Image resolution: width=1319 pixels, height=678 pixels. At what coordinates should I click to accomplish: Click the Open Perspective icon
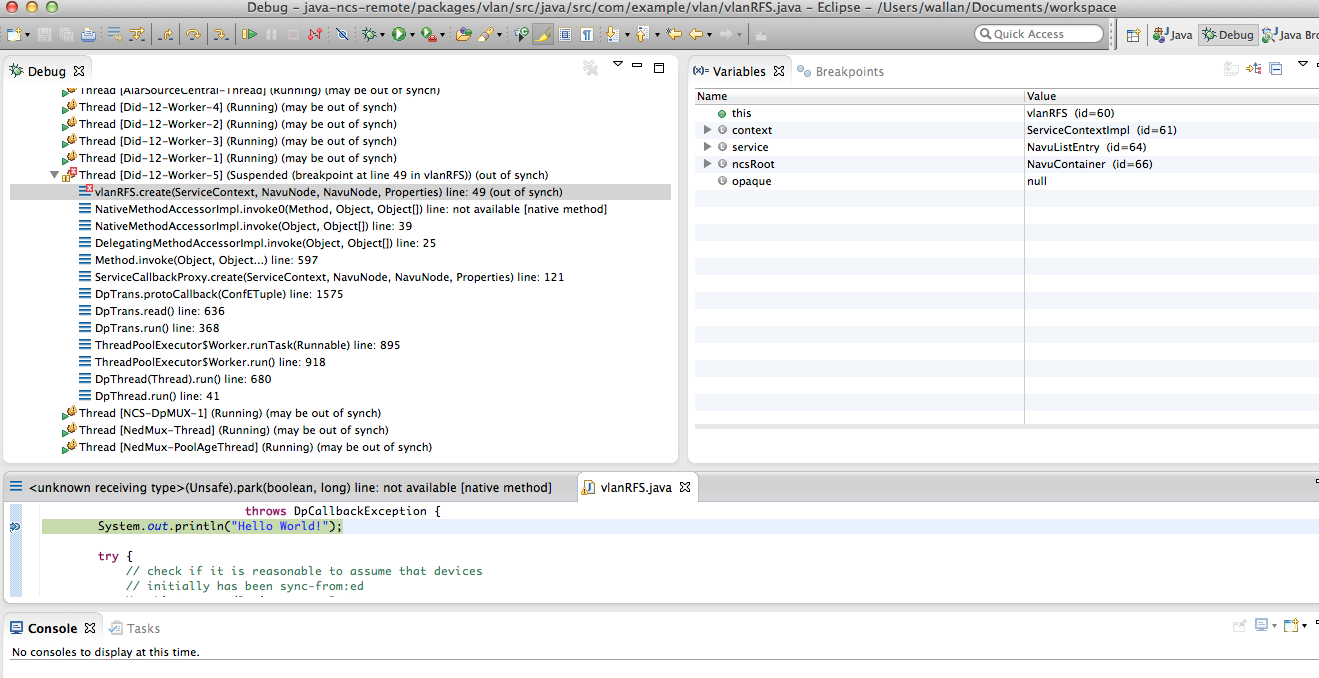coord(1133,35)
